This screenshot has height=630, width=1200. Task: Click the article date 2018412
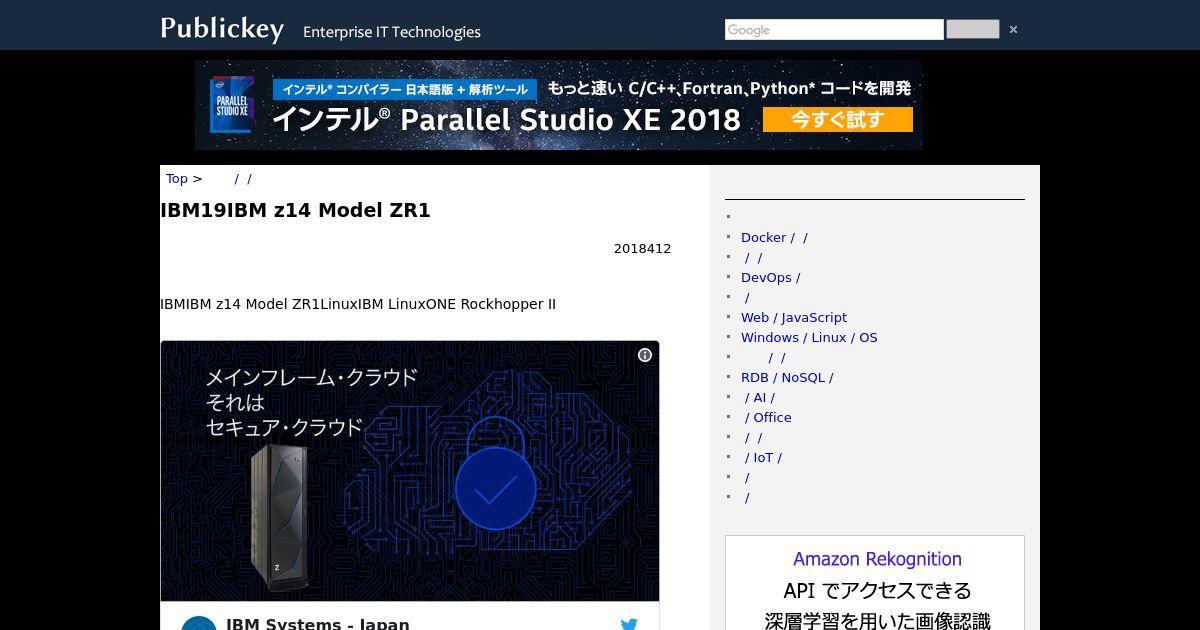click(x=642, y=249)
